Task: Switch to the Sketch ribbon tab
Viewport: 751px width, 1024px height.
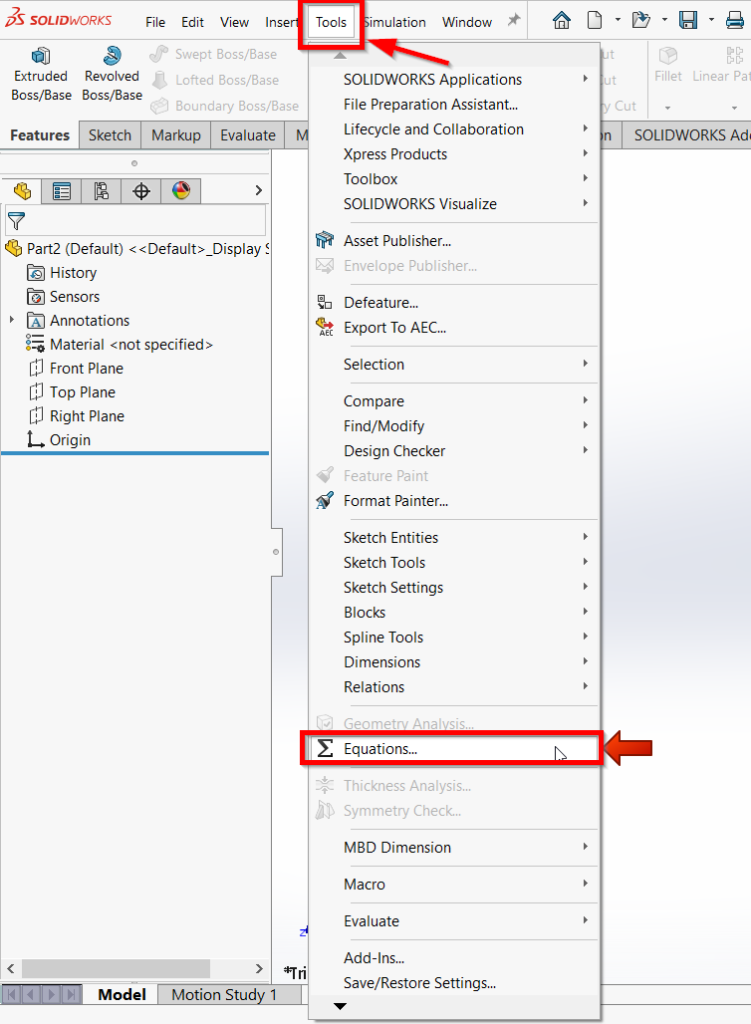Action: click(110, 135)
